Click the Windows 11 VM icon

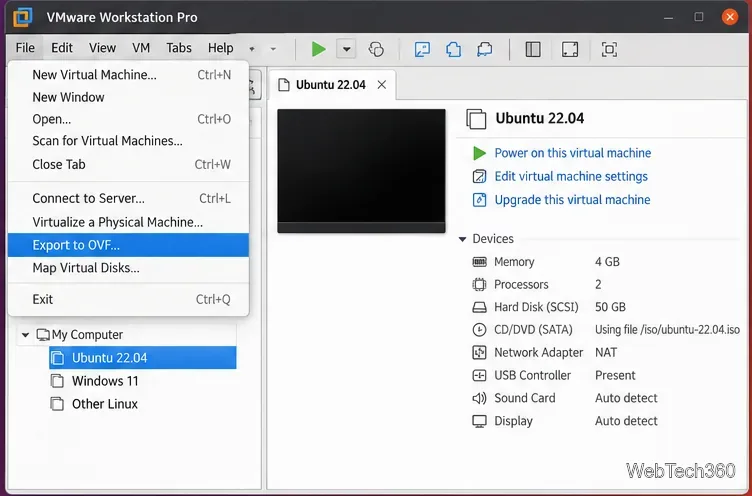click(57, 381)
